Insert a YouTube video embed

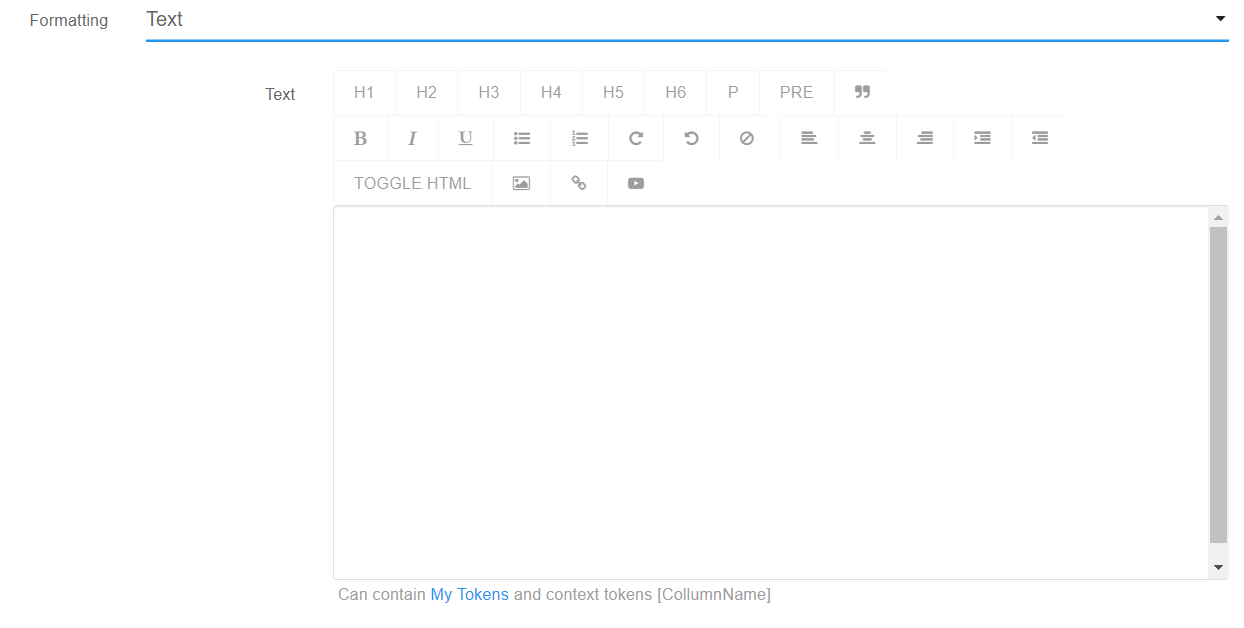(636, 183)
